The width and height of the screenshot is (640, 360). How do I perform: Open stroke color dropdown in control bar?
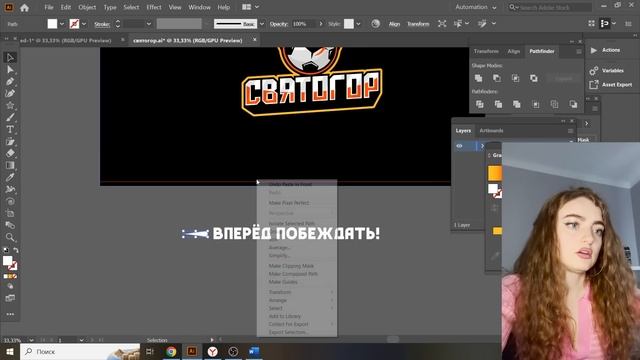point(84,24)
